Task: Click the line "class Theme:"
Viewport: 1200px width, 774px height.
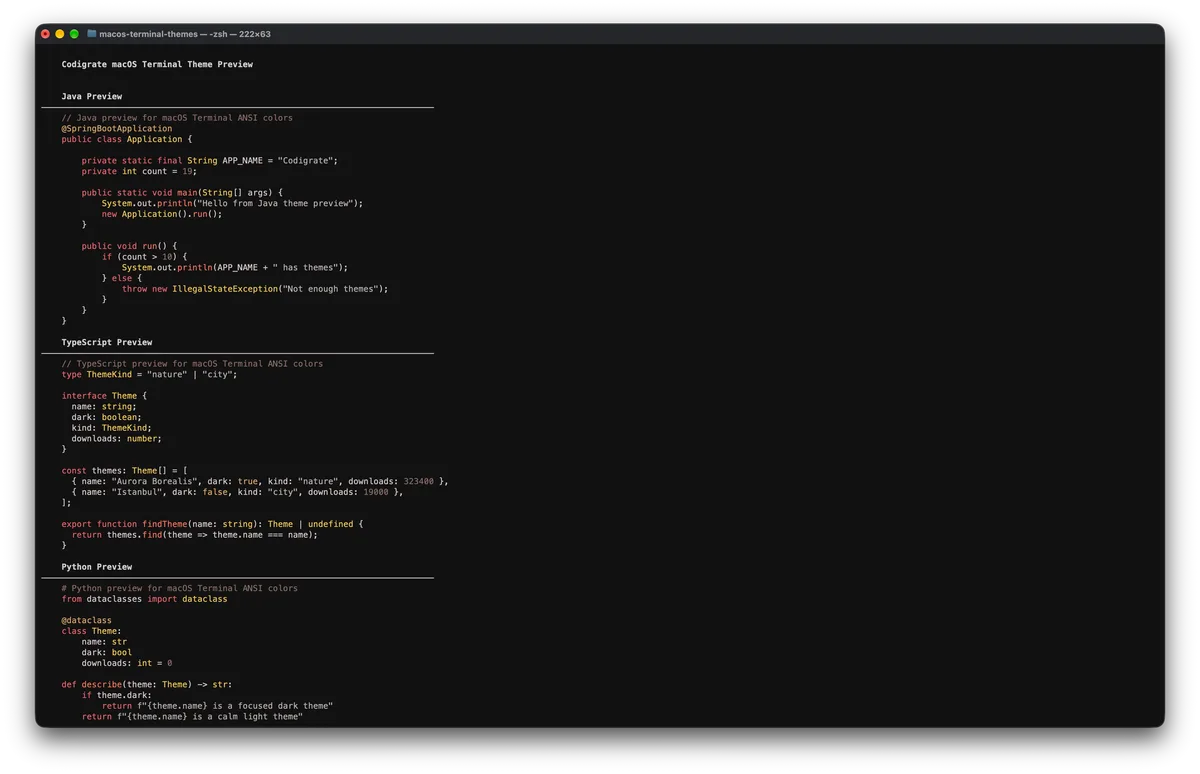Action: (92, 631)
